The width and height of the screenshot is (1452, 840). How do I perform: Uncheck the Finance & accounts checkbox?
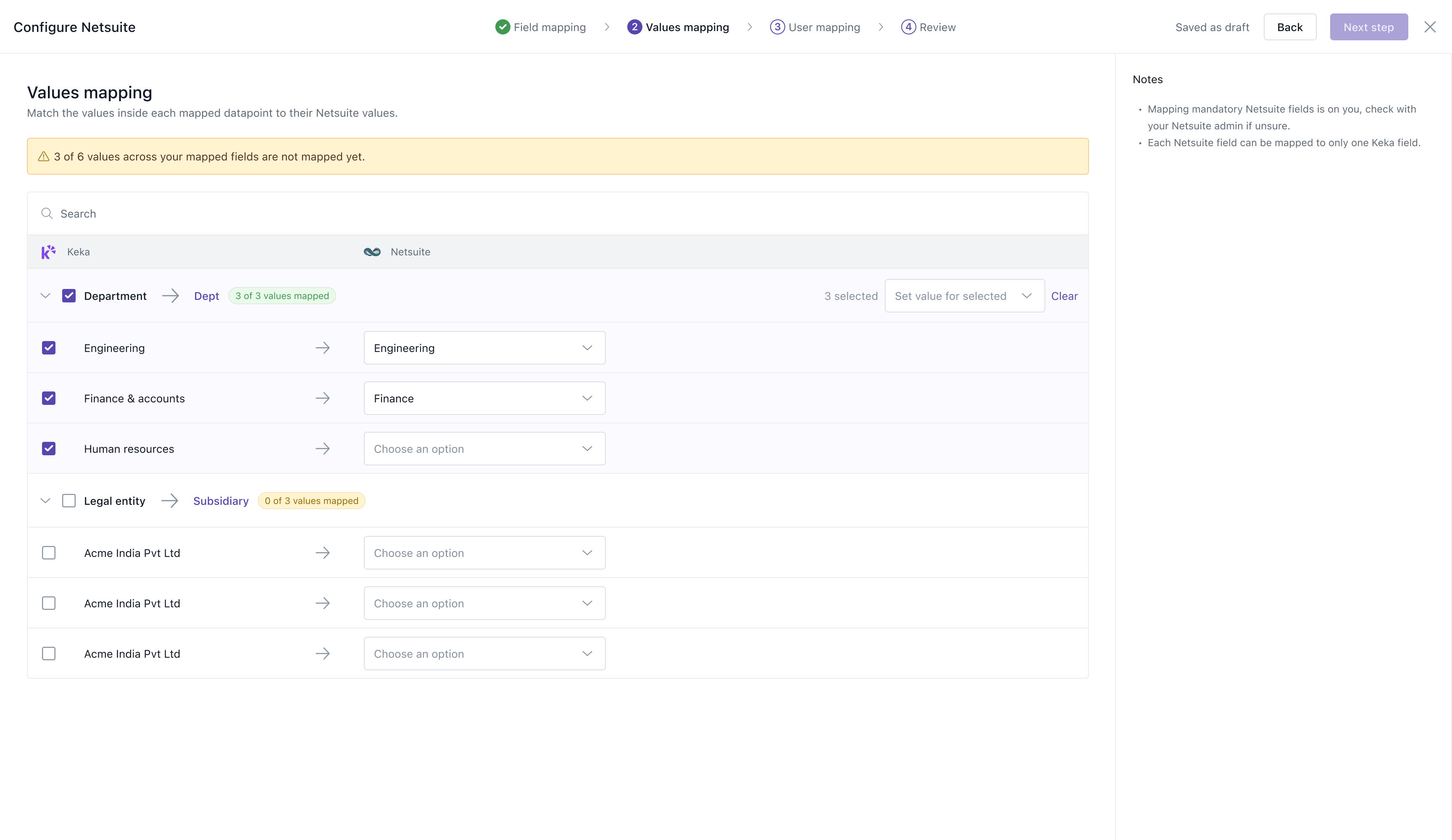(x=49, y=398)
